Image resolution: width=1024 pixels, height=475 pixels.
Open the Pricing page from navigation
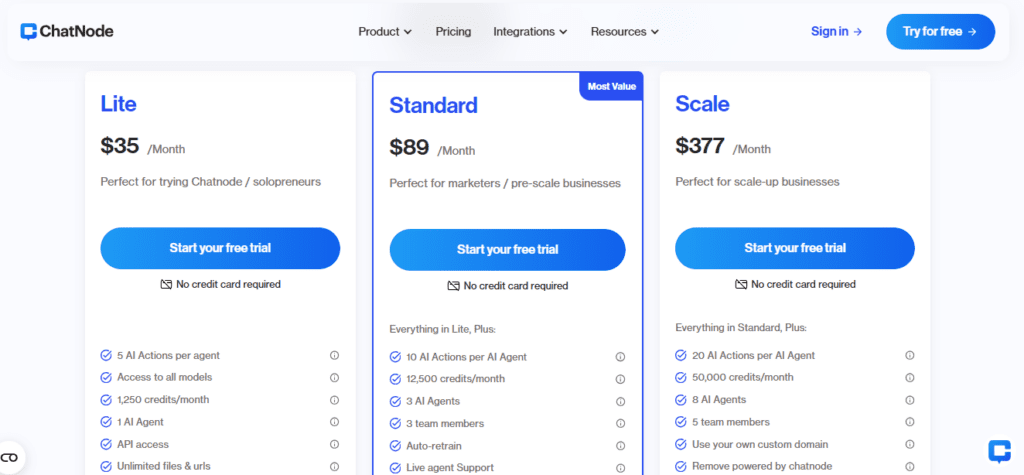click(453, 31)
